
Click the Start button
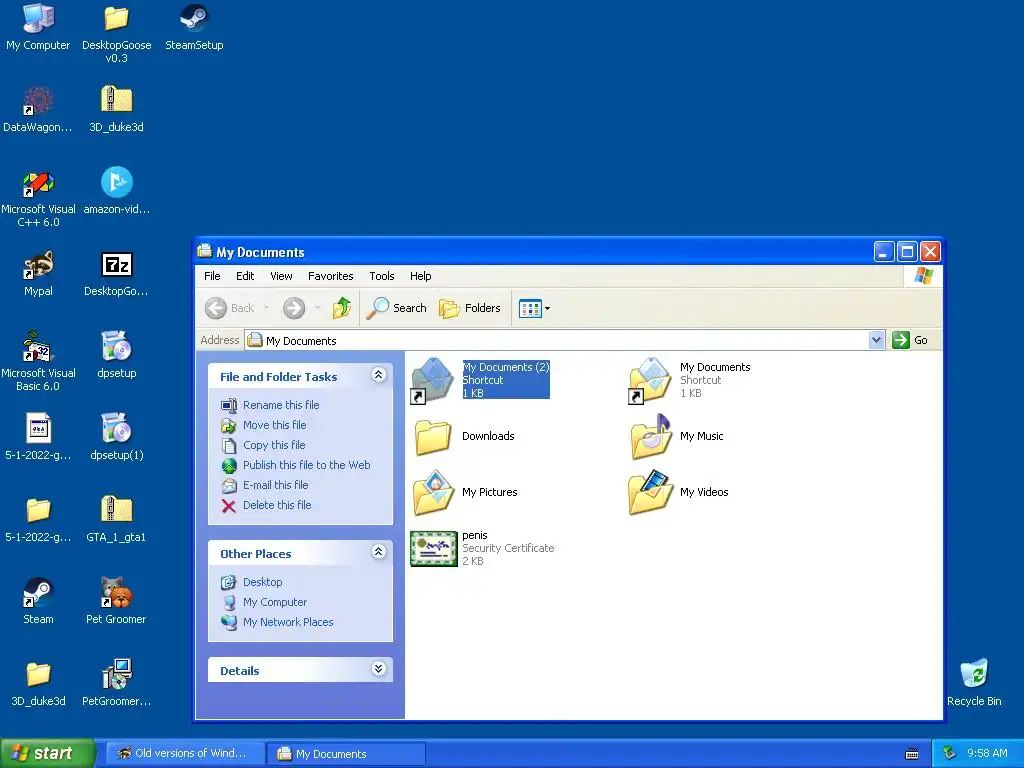[47, 753]
